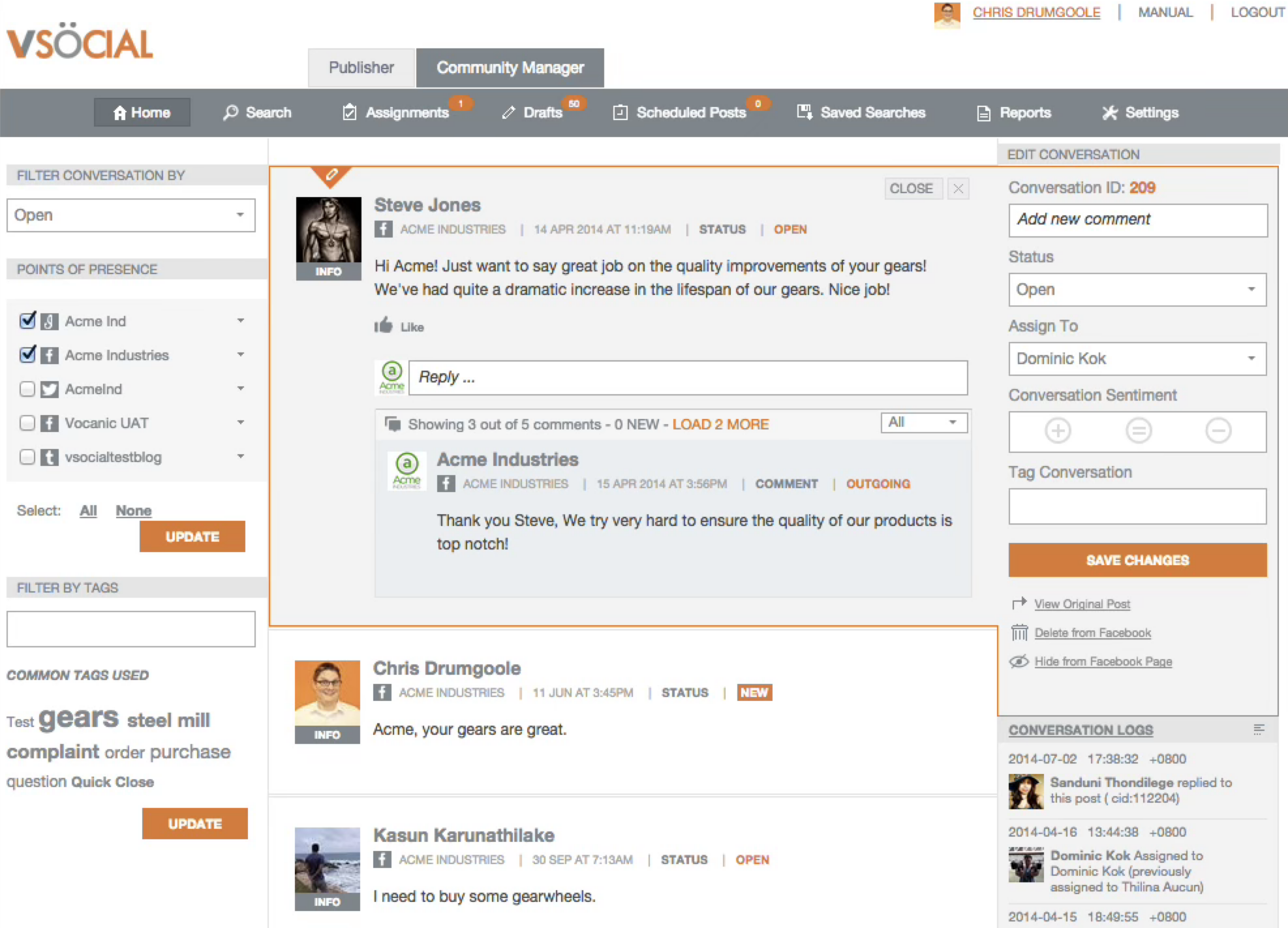This screenshot has width=1288, height=928.
Task: Click the thumbs-up Like icon
Action: pyautogui.click(x=384, y=326)
